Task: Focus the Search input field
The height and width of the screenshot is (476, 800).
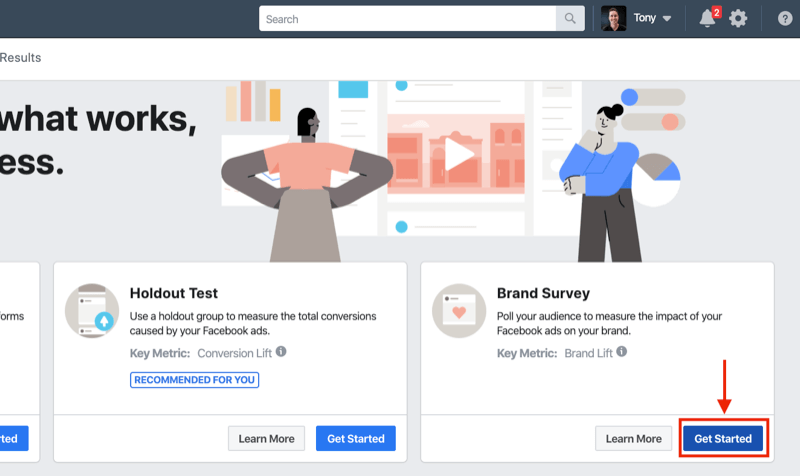Action: 407,19
